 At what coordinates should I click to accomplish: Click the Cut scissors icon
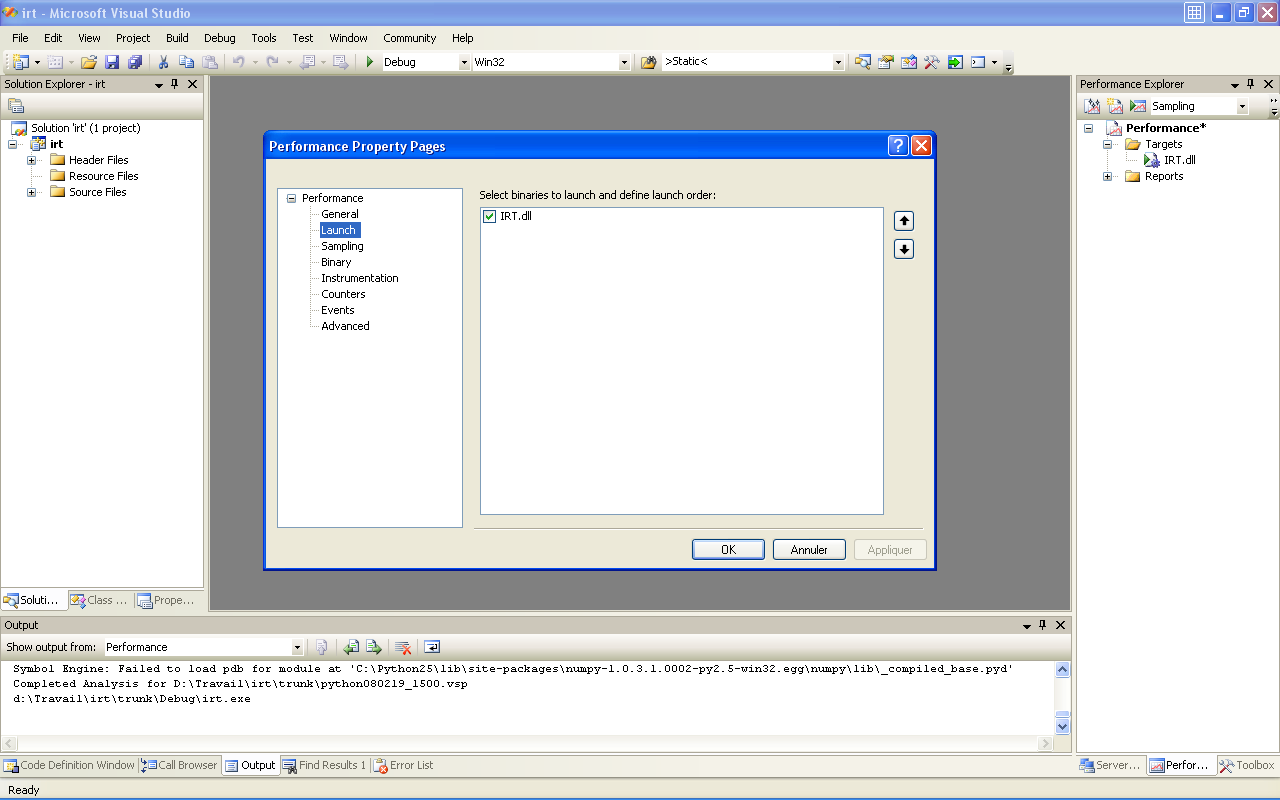coord(163,62)
